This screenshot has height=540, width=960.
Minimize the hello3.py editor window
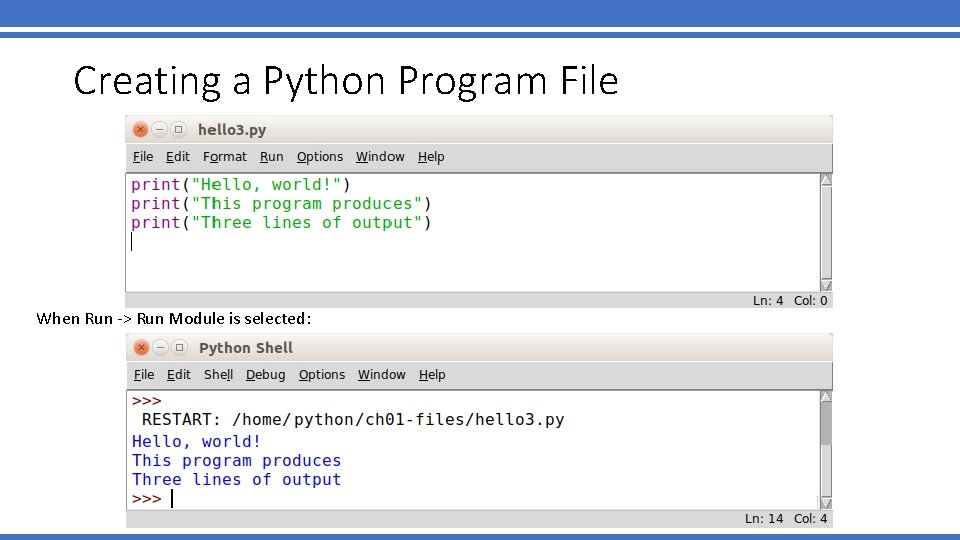point(159,130)
